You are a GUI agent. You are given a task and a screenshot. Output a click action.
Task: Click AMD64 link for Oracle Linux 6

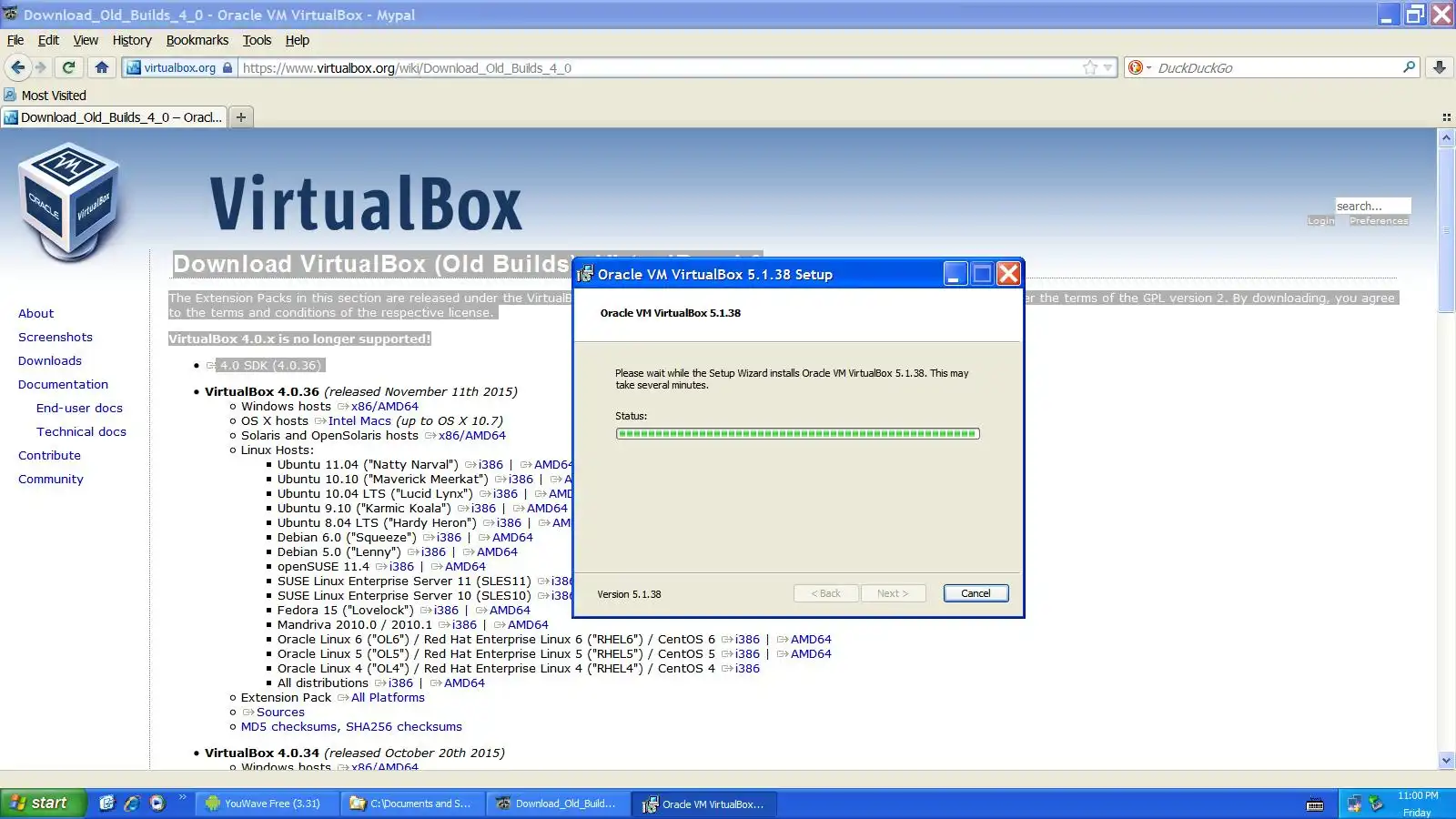click(811, 640)
